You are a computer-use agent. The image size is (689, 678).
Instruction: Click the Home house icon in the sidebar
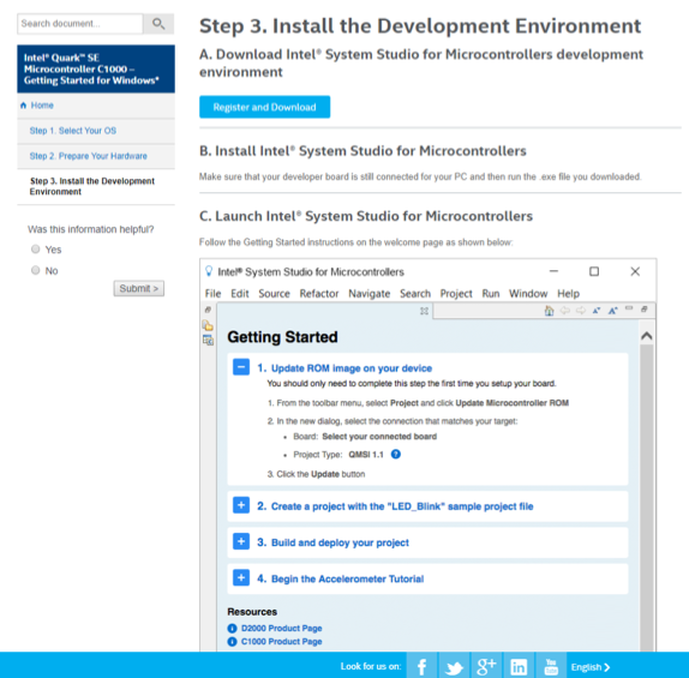[x=23, y=105]
